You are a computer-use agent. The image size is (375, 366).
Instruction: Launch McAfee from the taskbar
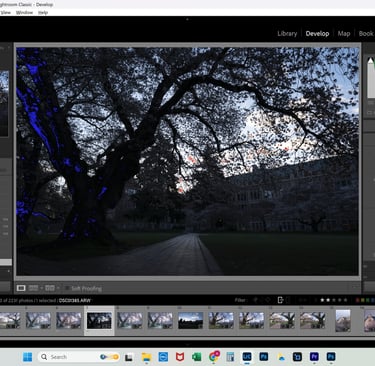pyautogui.click(x=180, y=357)
